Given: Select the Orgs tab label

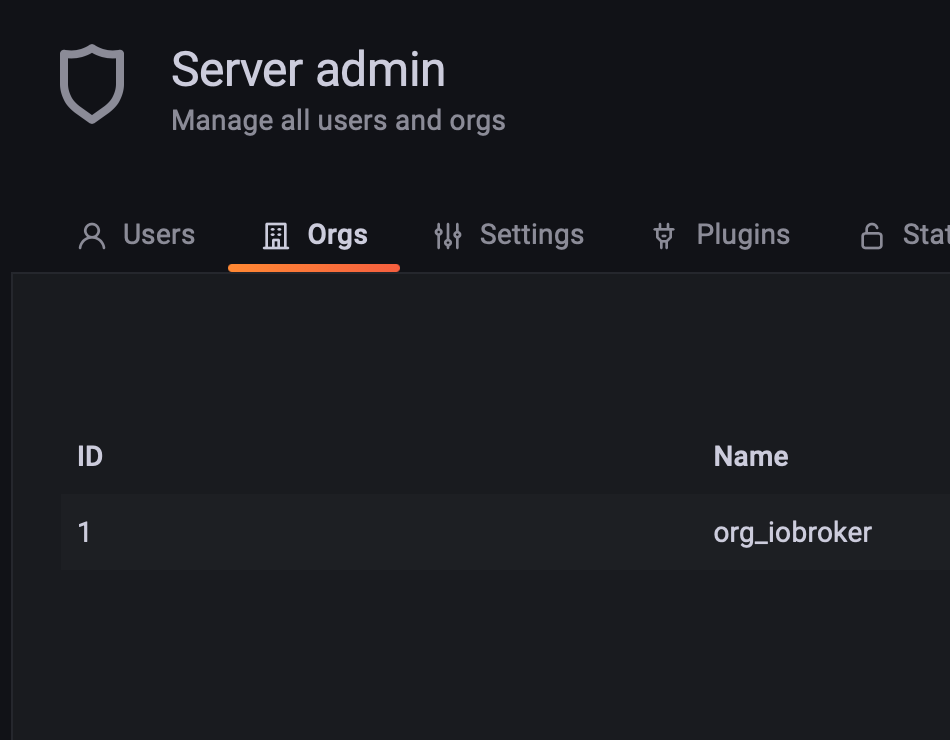Looking at the screenshot, I should coord(337,235).
